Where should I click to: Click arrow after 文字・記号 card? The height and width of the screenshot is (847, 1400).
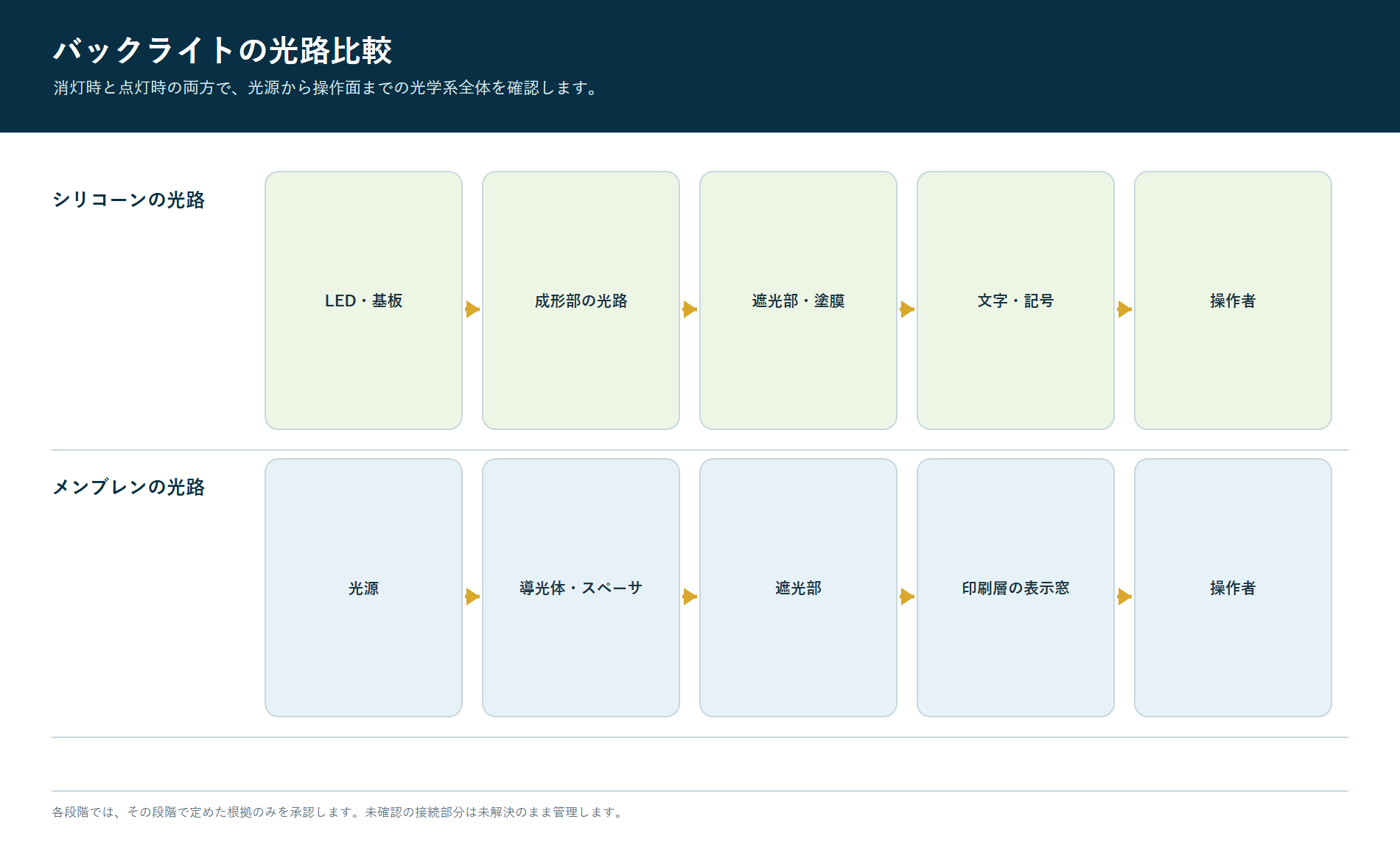pos(1124,309)
